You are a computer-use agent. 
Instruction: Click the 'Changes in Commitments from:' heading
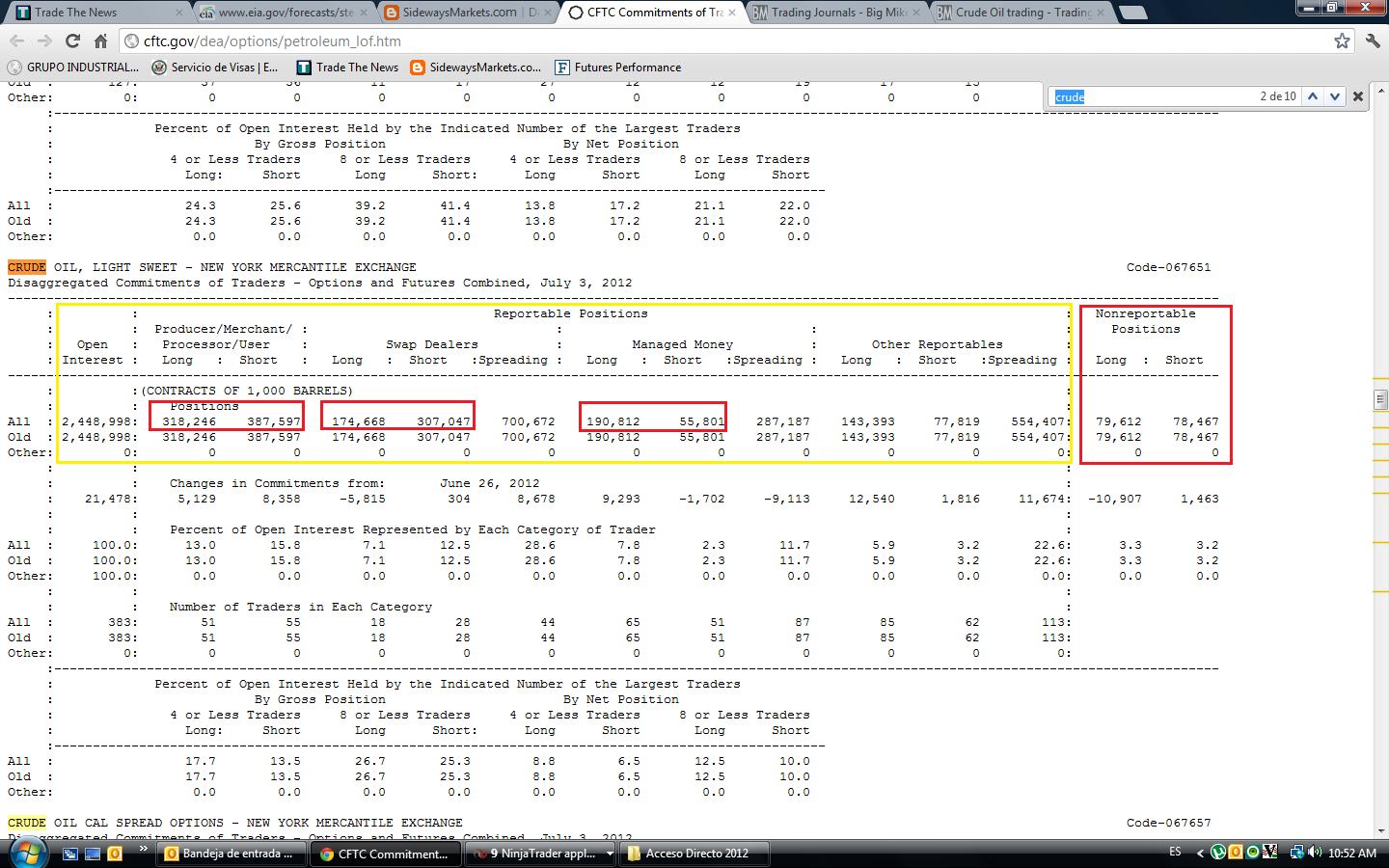278,483
